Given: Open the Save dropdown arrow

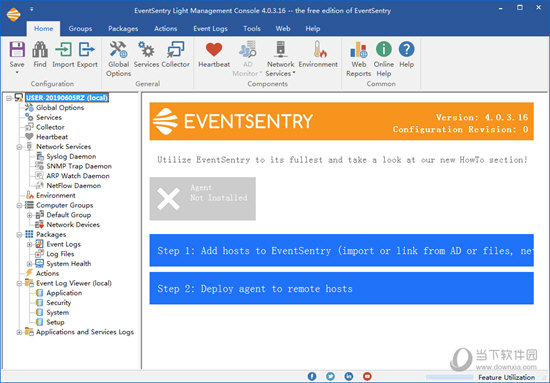Looking at the screenshot, I should click(x=17, y=73).
